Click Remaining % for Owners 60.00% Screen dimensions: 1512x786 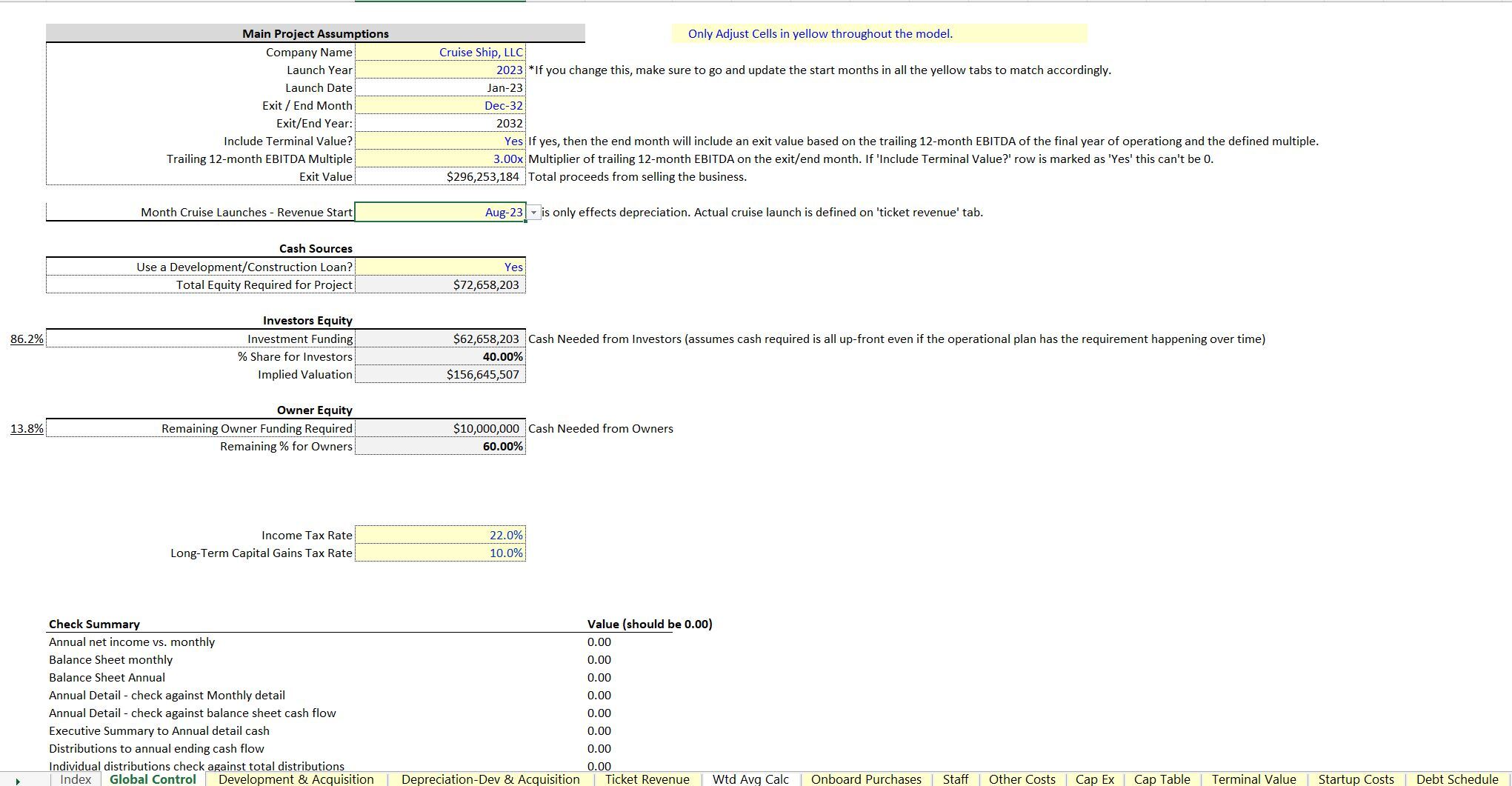tap(440, 446)
